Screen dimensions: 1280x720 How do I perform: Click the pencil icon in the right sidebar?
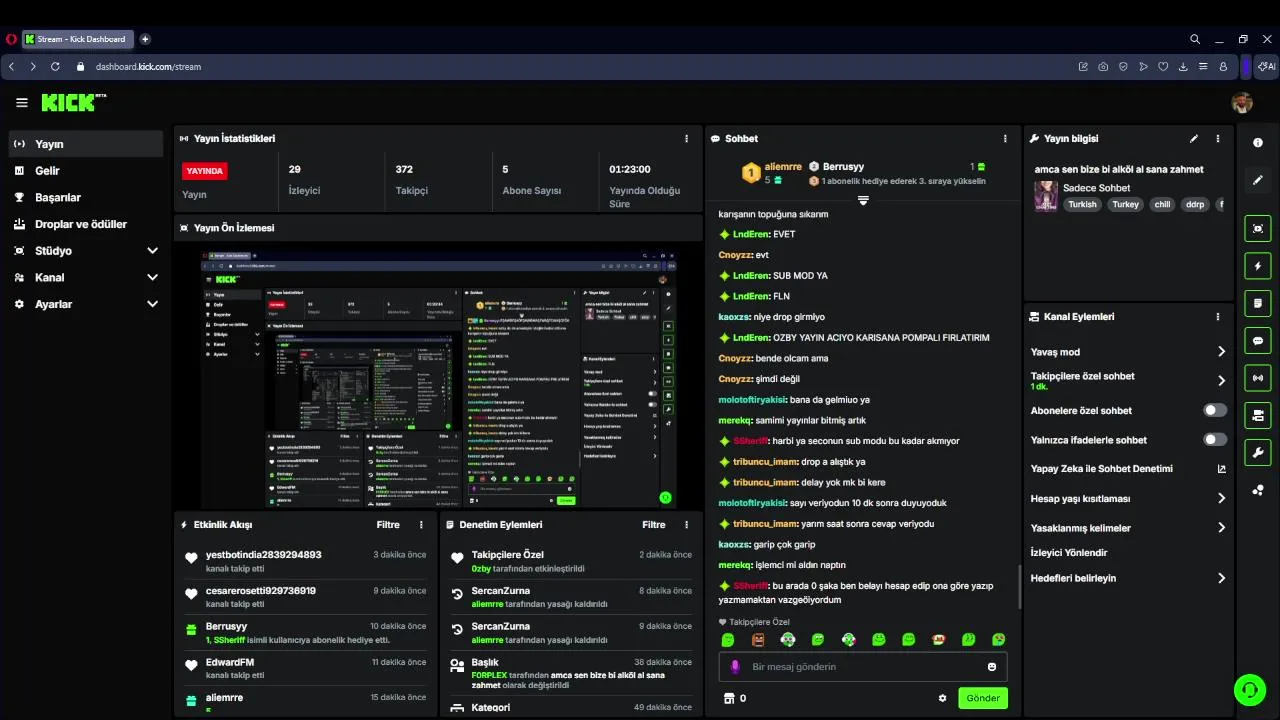pos(1258,181)
